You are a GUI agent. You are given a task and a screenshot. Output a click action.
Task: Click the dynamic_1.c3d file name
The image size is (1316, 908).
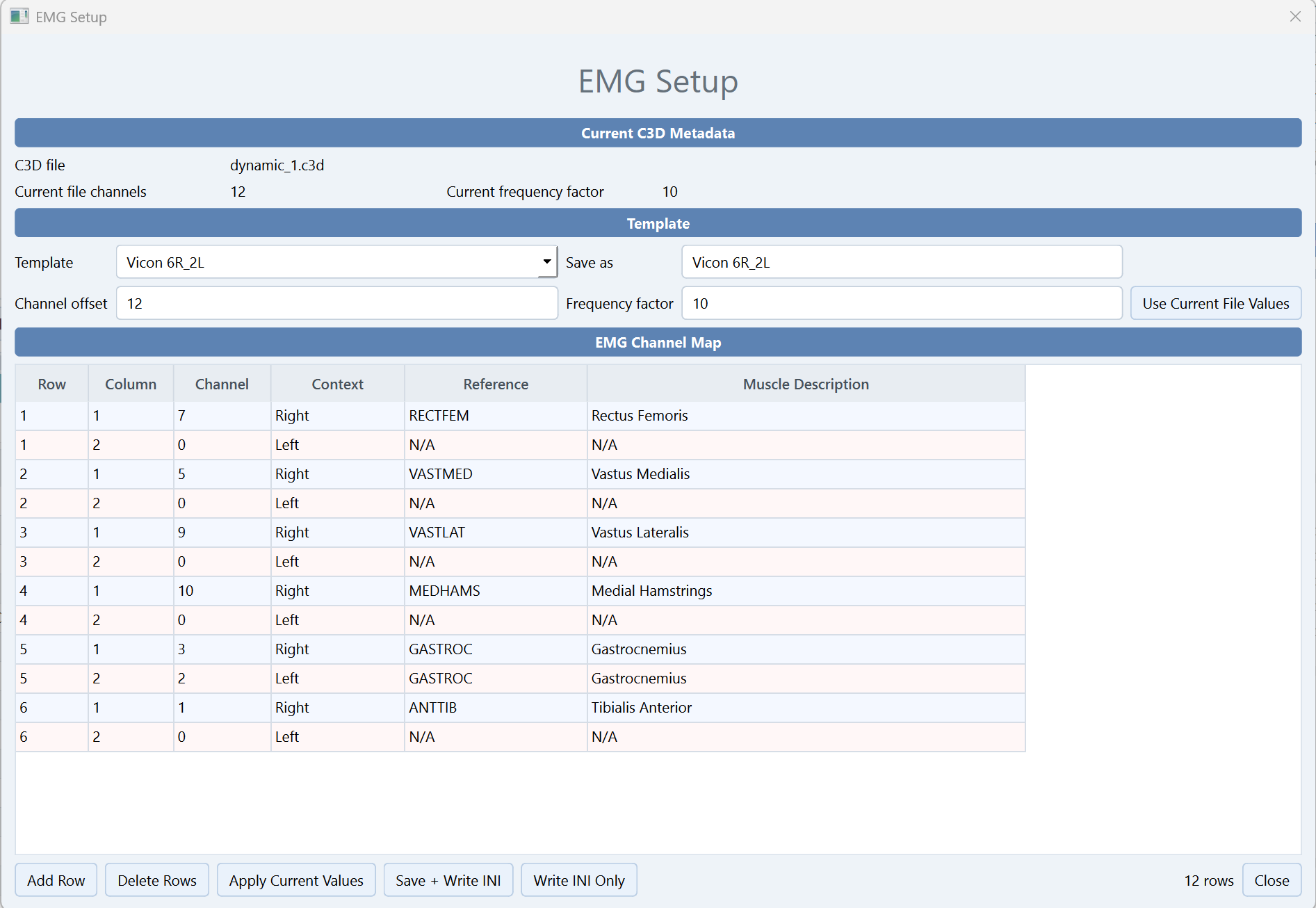point(277,165)
